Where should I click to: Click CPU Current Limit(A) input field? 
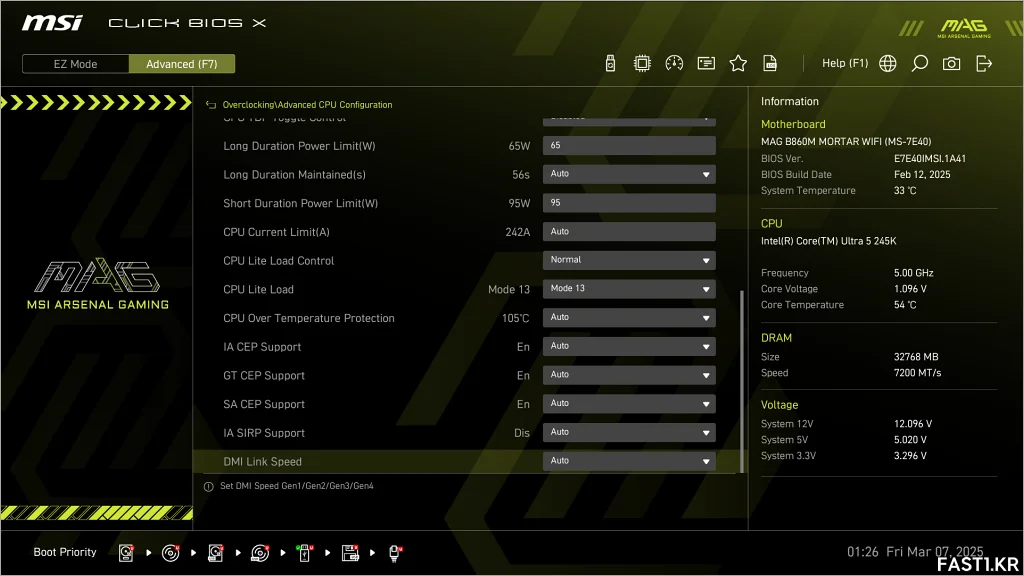click(629, 232)
